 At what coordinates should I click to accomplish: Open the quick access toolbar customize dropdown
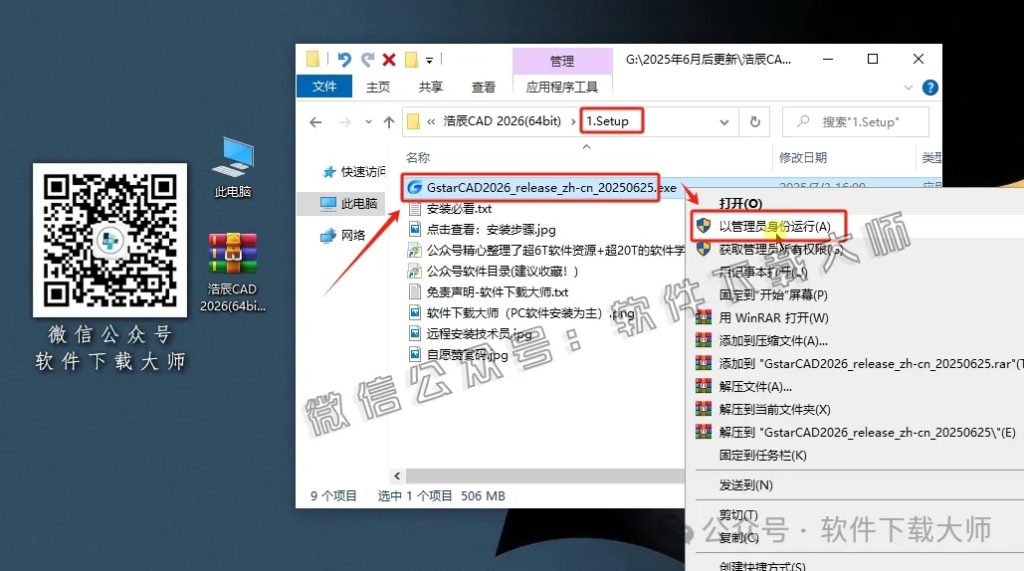429,61
